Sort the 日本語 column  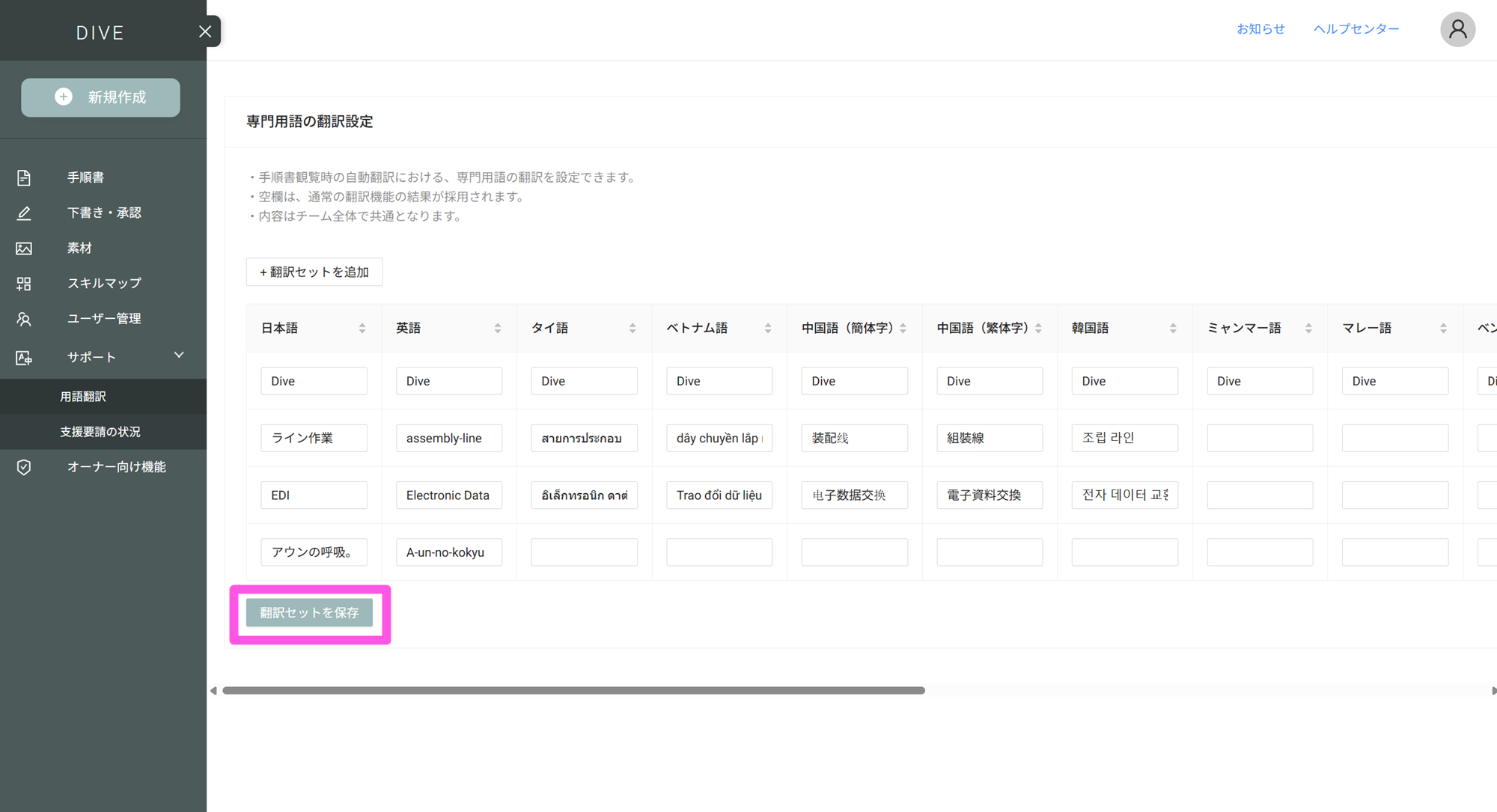[x=362, y=329]
